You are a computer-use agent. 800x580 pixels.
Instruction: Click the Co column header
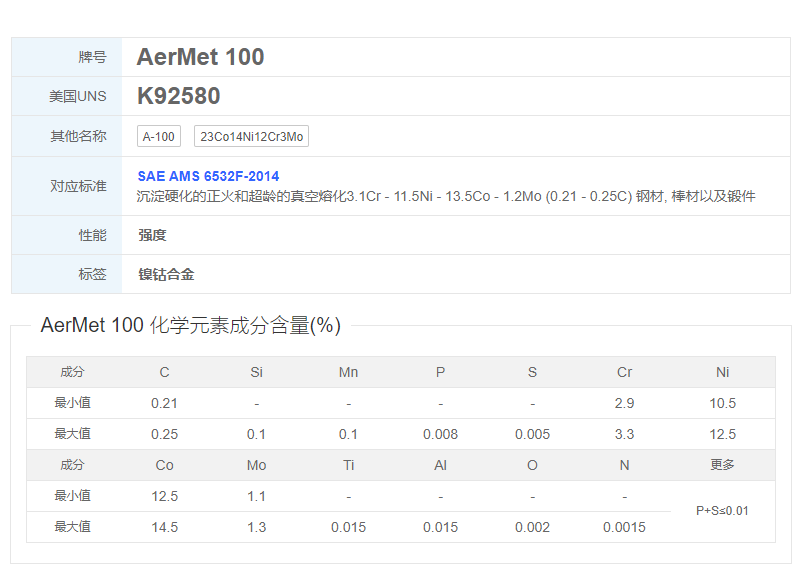[x=164, y=465]
